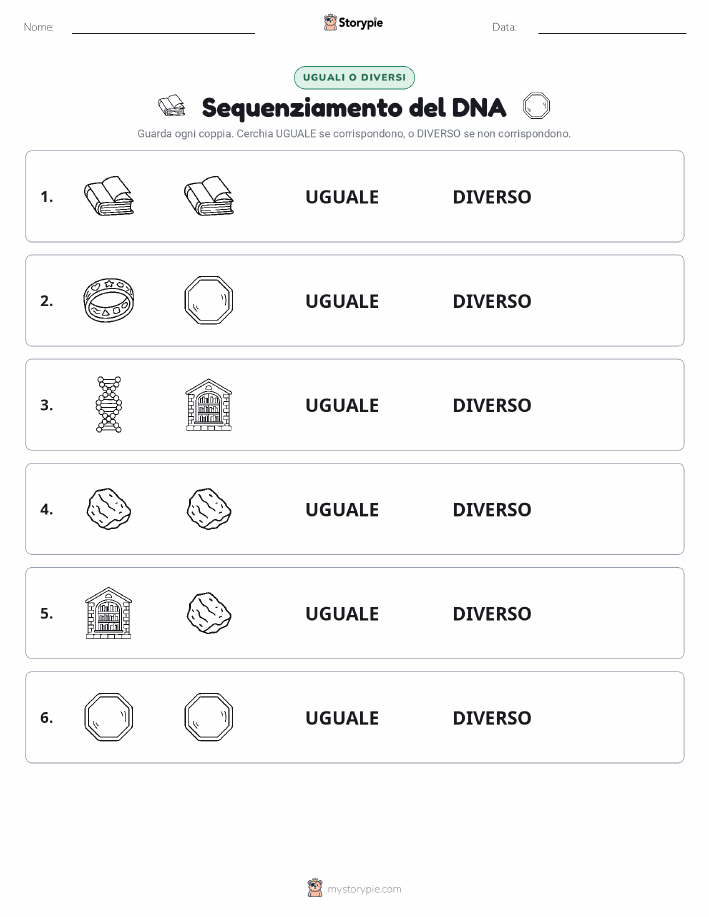
Task: Click the first book image in row 1
Action: (x=109, y=196)
